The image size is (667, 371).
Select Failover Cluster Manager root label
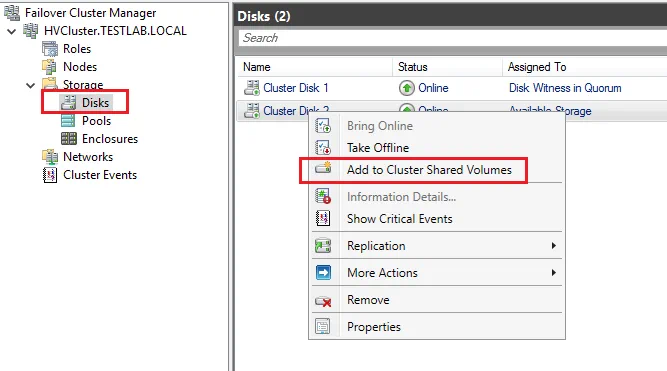coord(90,13)
